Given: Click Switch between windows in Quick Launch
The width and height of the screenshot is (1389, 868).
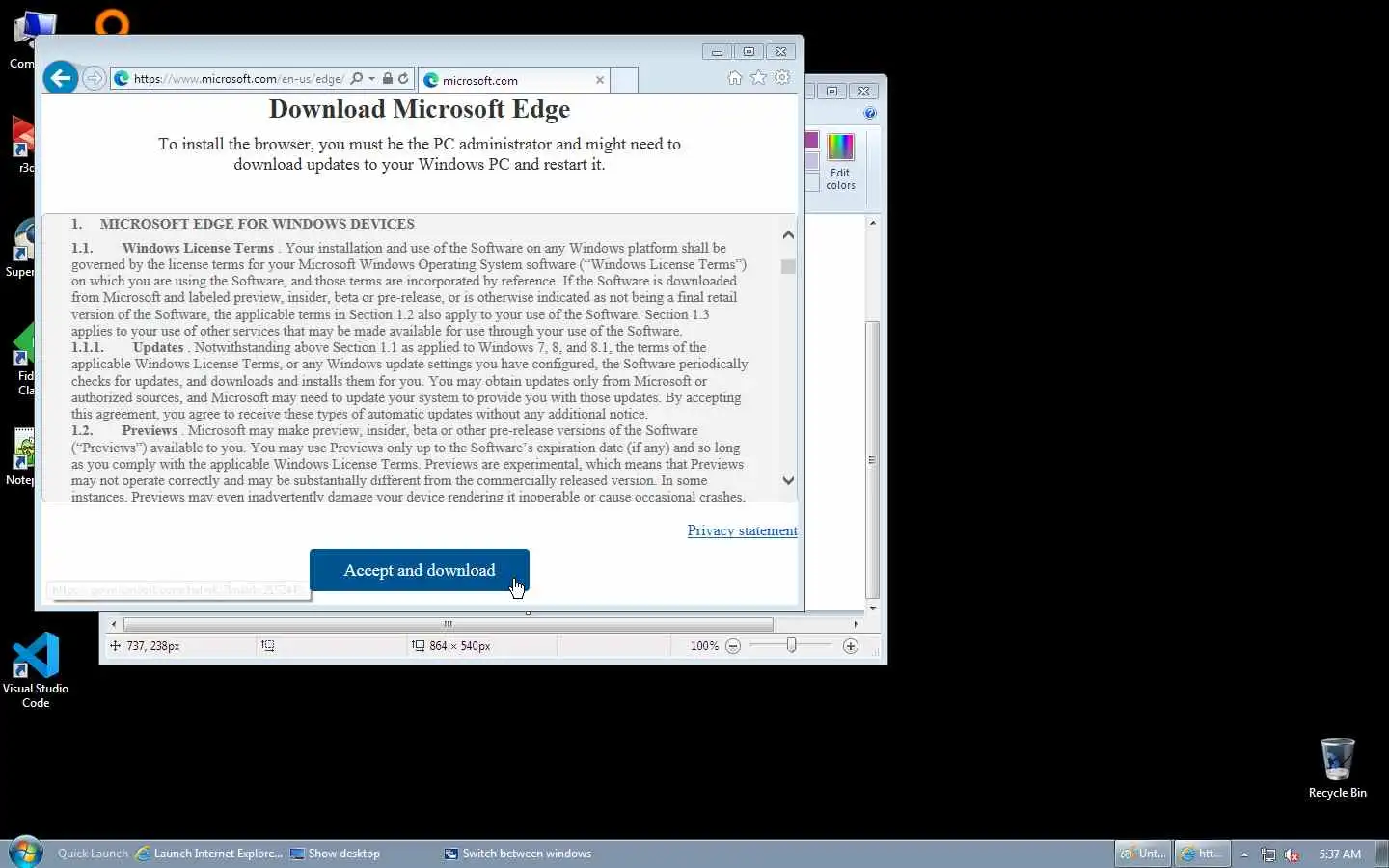Looking at the screenshot, I should click(518, 854).
